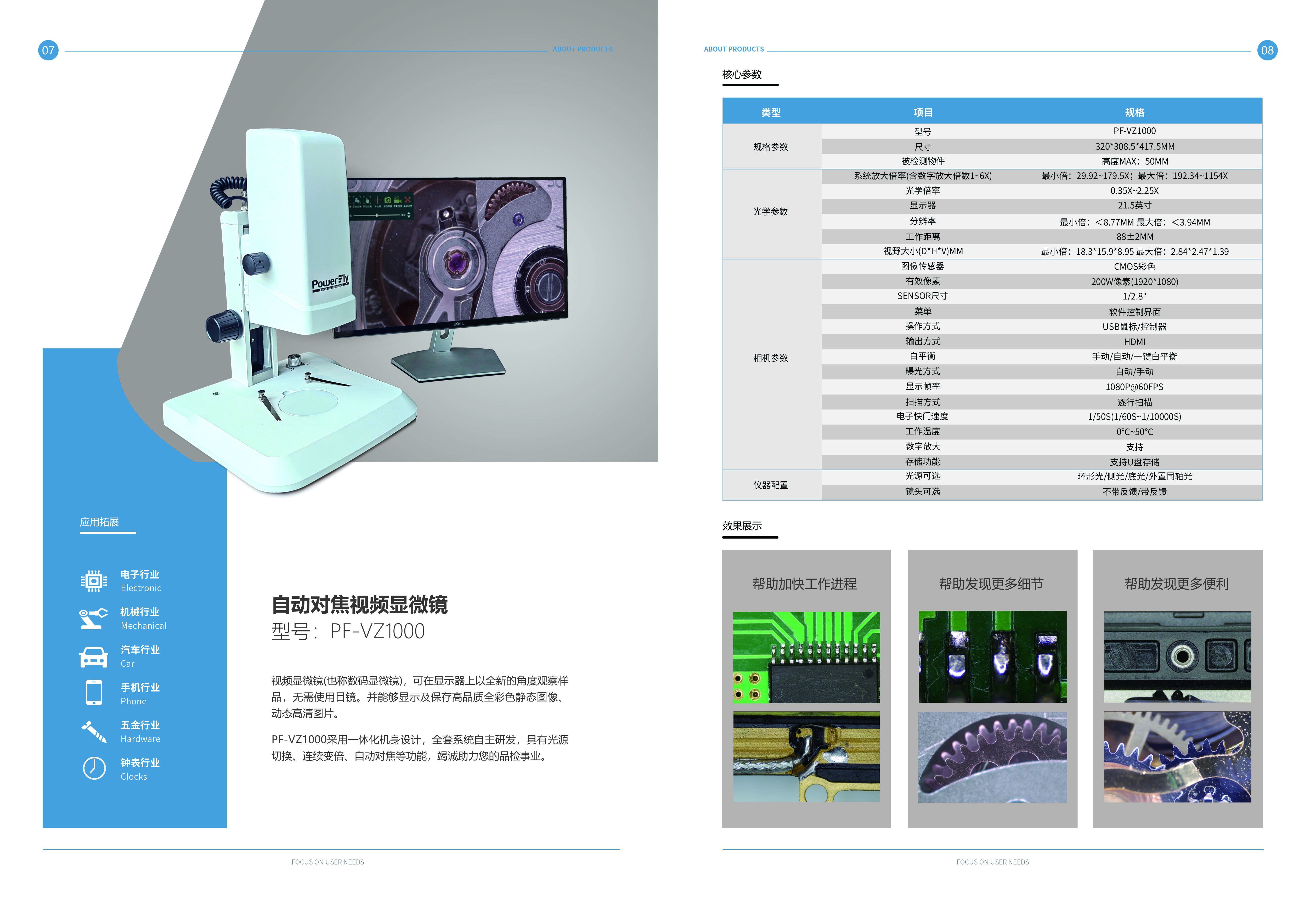Click the 不带反馈/带反馈 lens option value
The width and height of the screenshot is (1316, 899).
click(x=1134, y=491)
